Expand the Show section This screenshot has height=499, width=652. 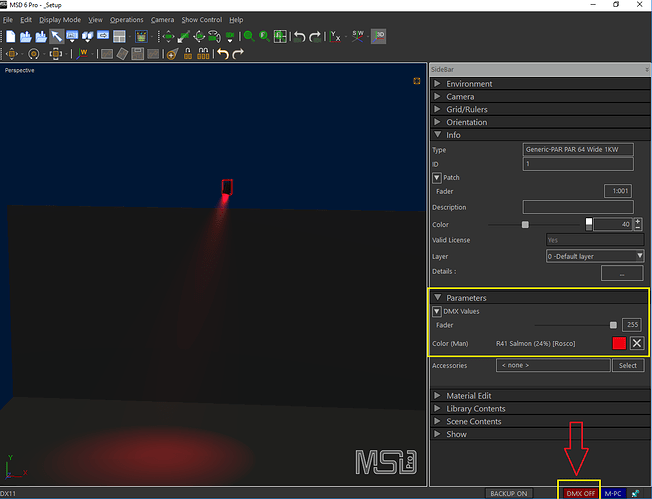pos(437,434)
